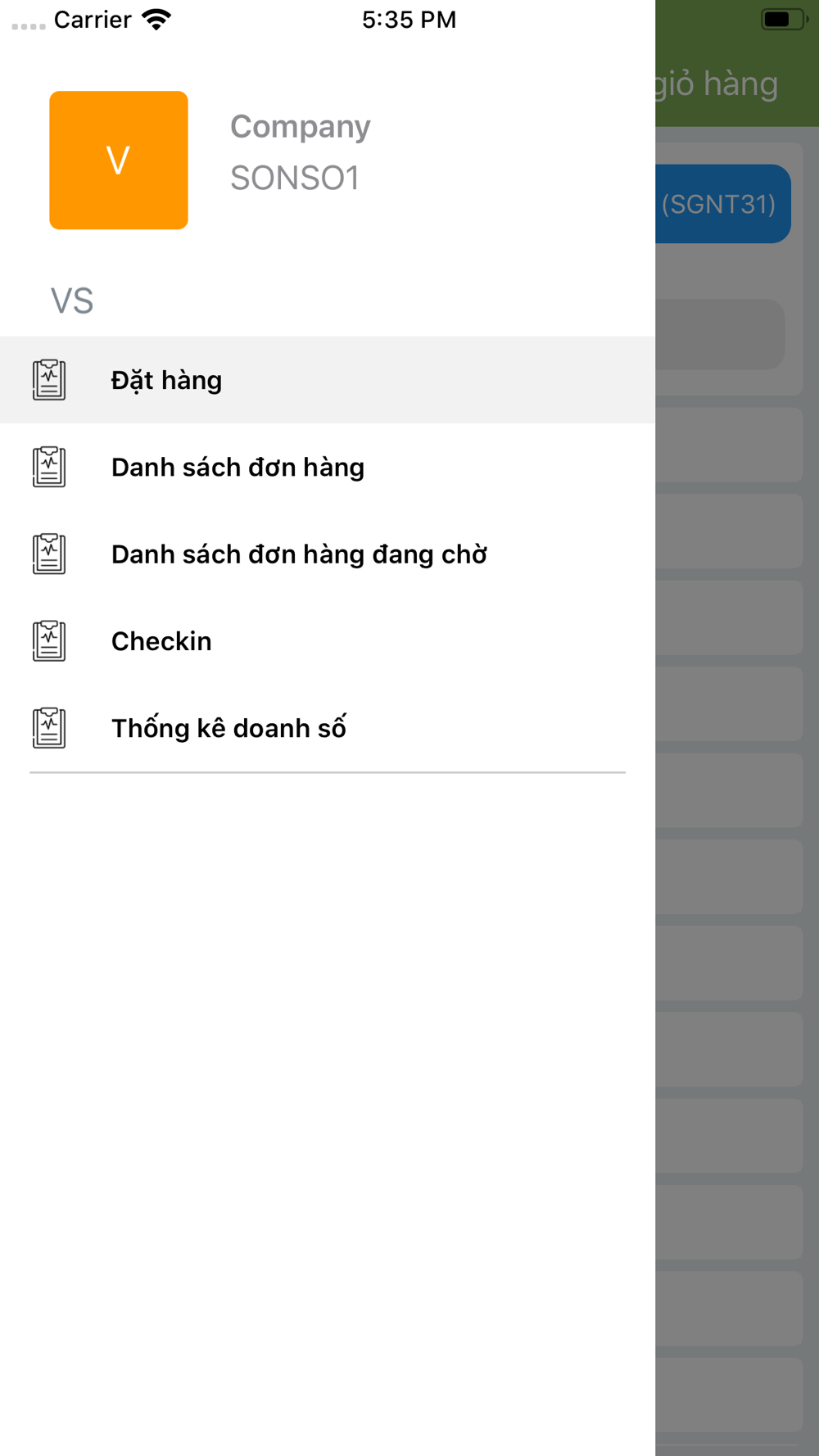Screen dimensions: 819x1456
Task: Open Danh sách đơn hàng label
Action: 238,468
